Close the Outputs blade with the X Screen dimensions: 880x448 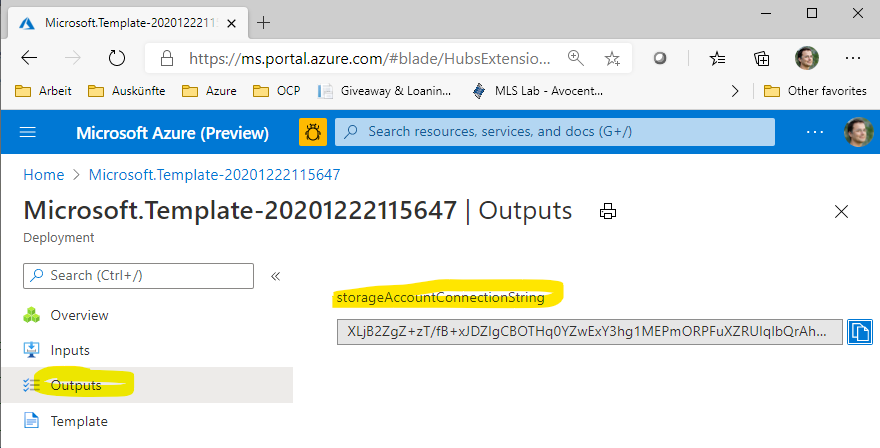pyautogui.click(x=841, y=212)
